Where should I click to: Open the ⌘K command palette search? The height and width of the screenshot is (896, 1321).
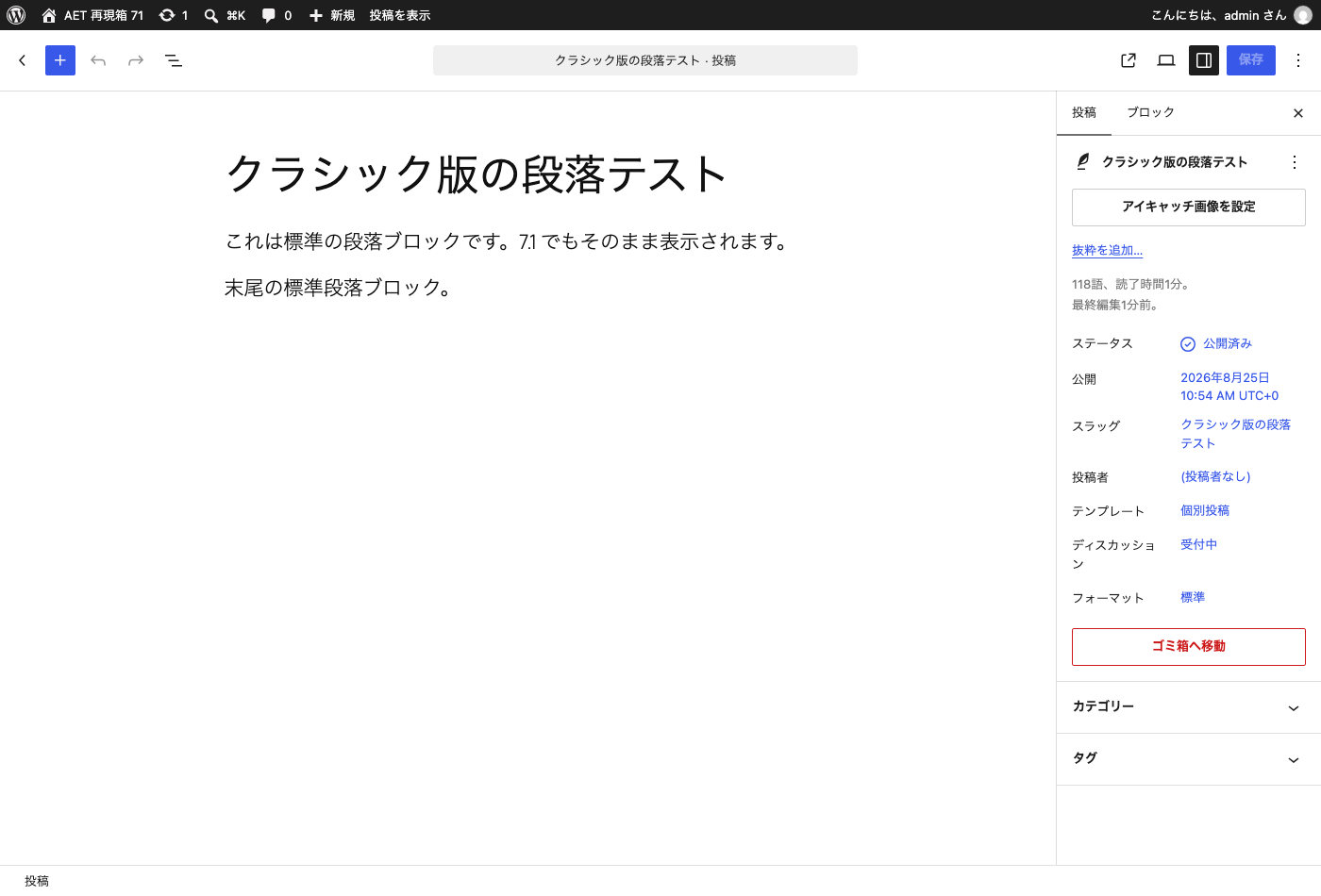(x=225, y=15)
